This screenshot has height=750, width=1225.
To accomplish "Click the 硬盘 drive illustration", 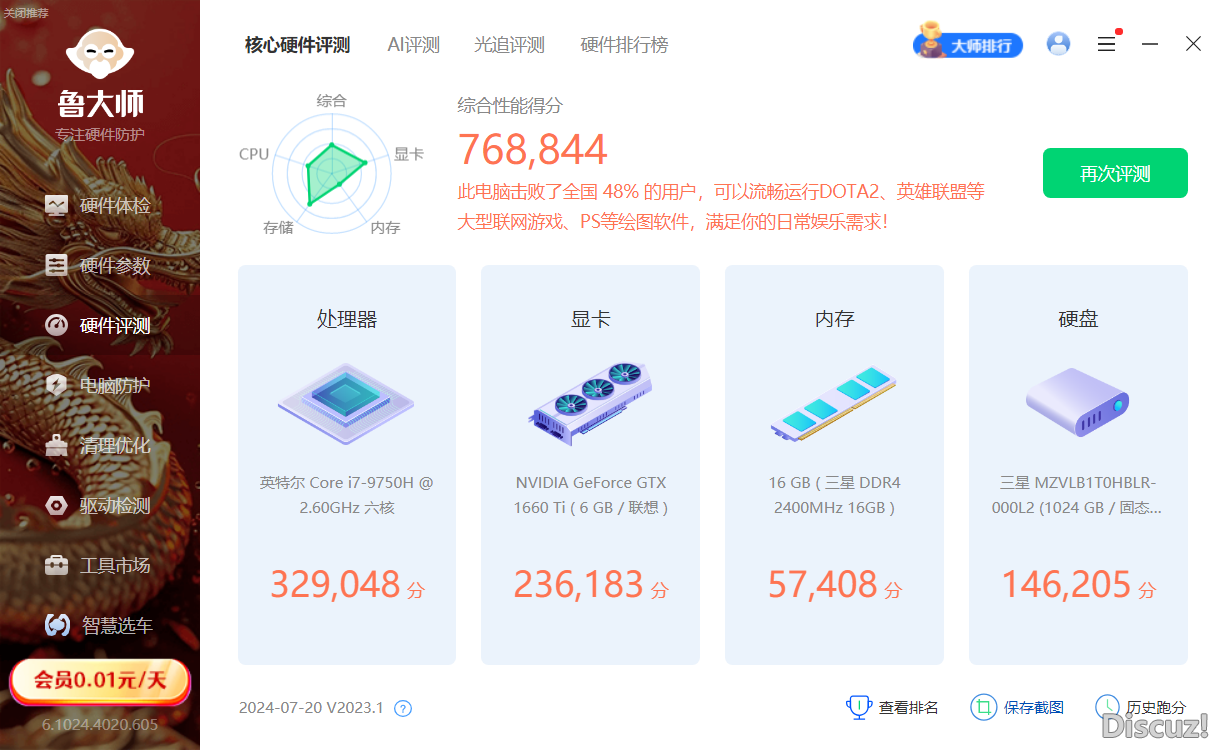I will (1078, 402).
